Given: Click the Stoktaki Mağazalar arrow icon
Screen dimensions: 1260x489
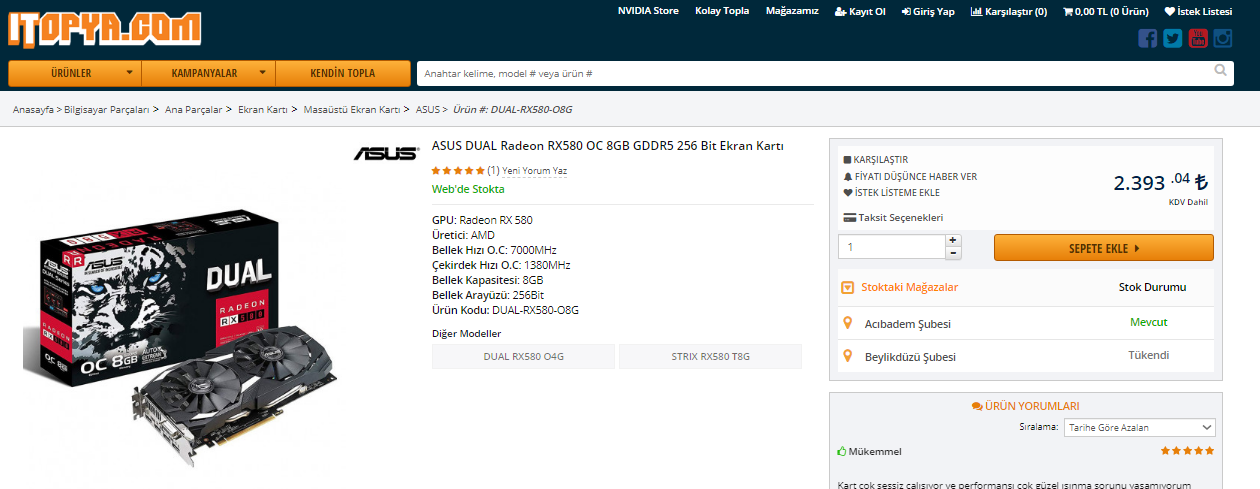Looking at the screenshot, I should tap(848, 287).
